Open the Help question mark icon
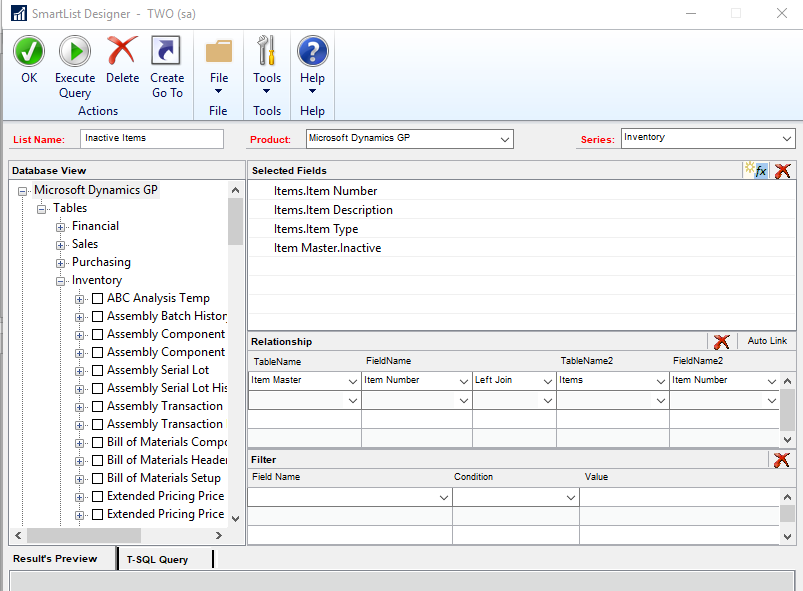Viewport: 803px width, 591px height. [x=312, y=51]
